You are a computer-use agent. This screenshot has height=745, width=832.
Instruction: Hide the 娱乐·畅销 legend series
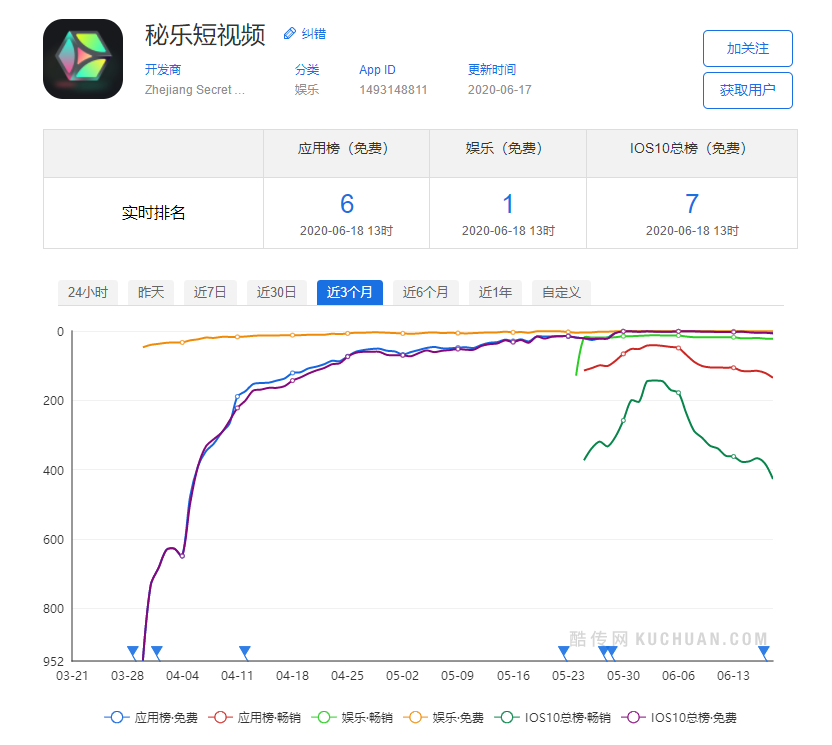(353, 717)
